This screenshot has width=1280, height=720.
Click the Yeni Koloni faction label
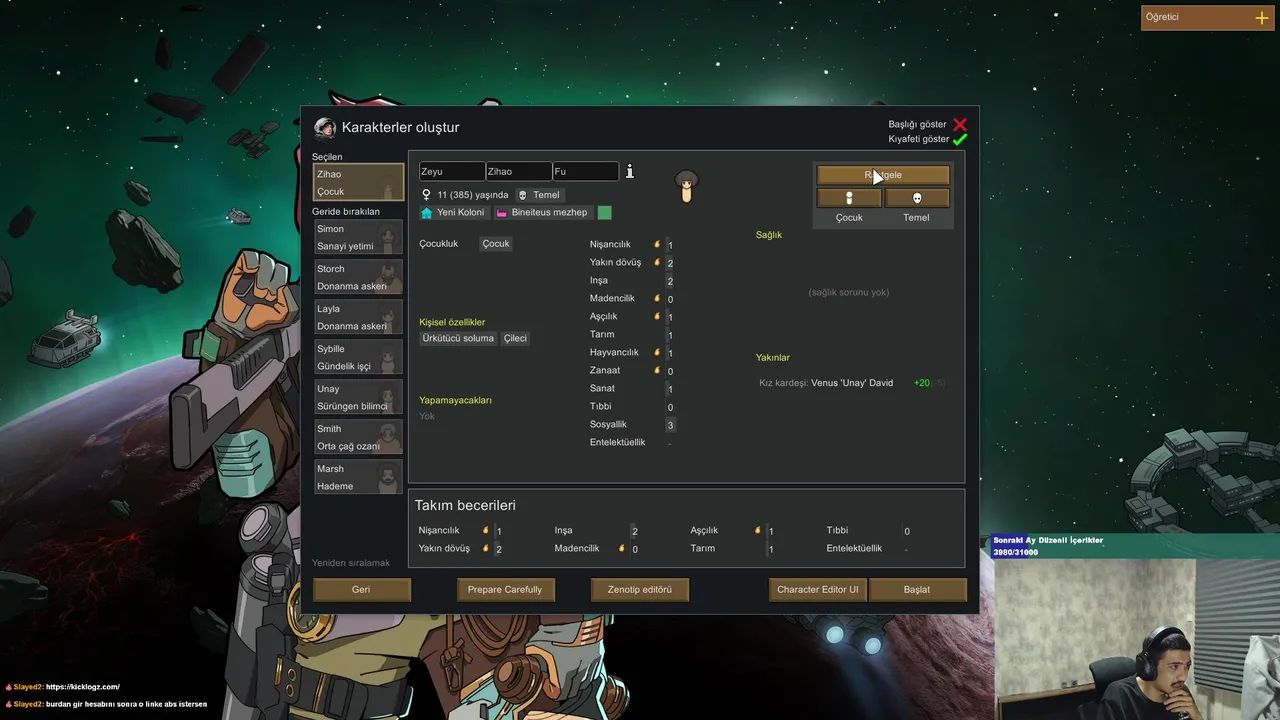(460, 212)
